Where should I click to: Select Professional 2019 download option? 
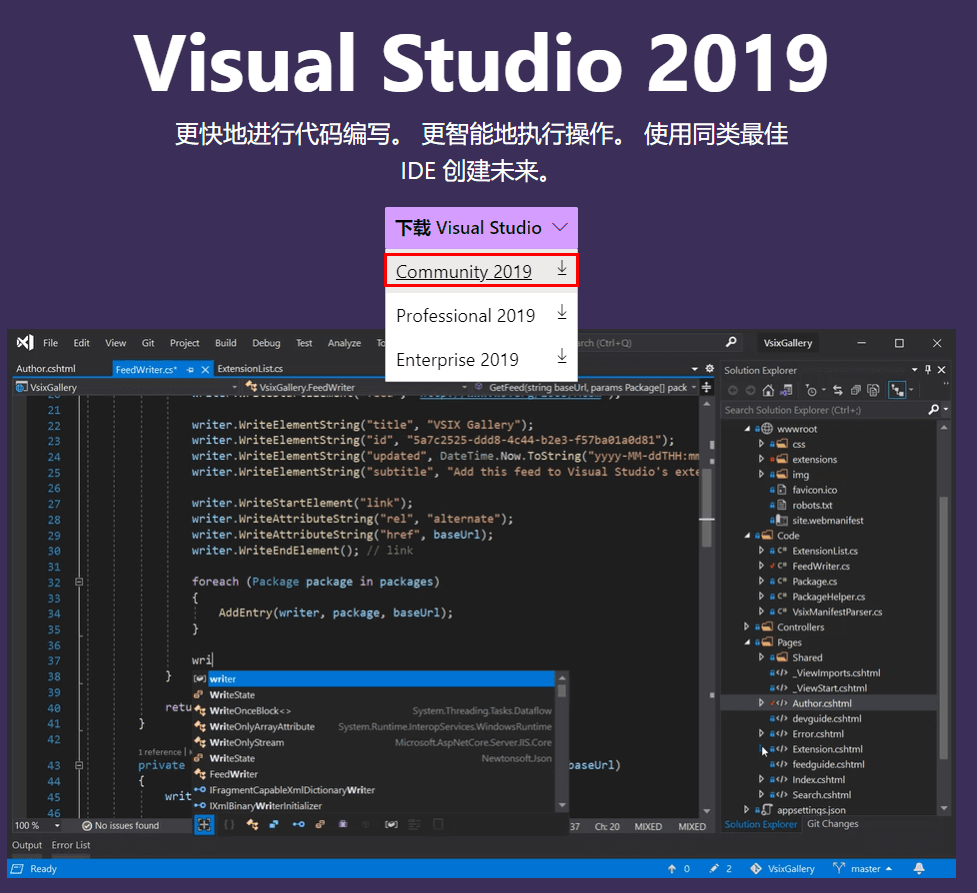click(x=466, y=316)
